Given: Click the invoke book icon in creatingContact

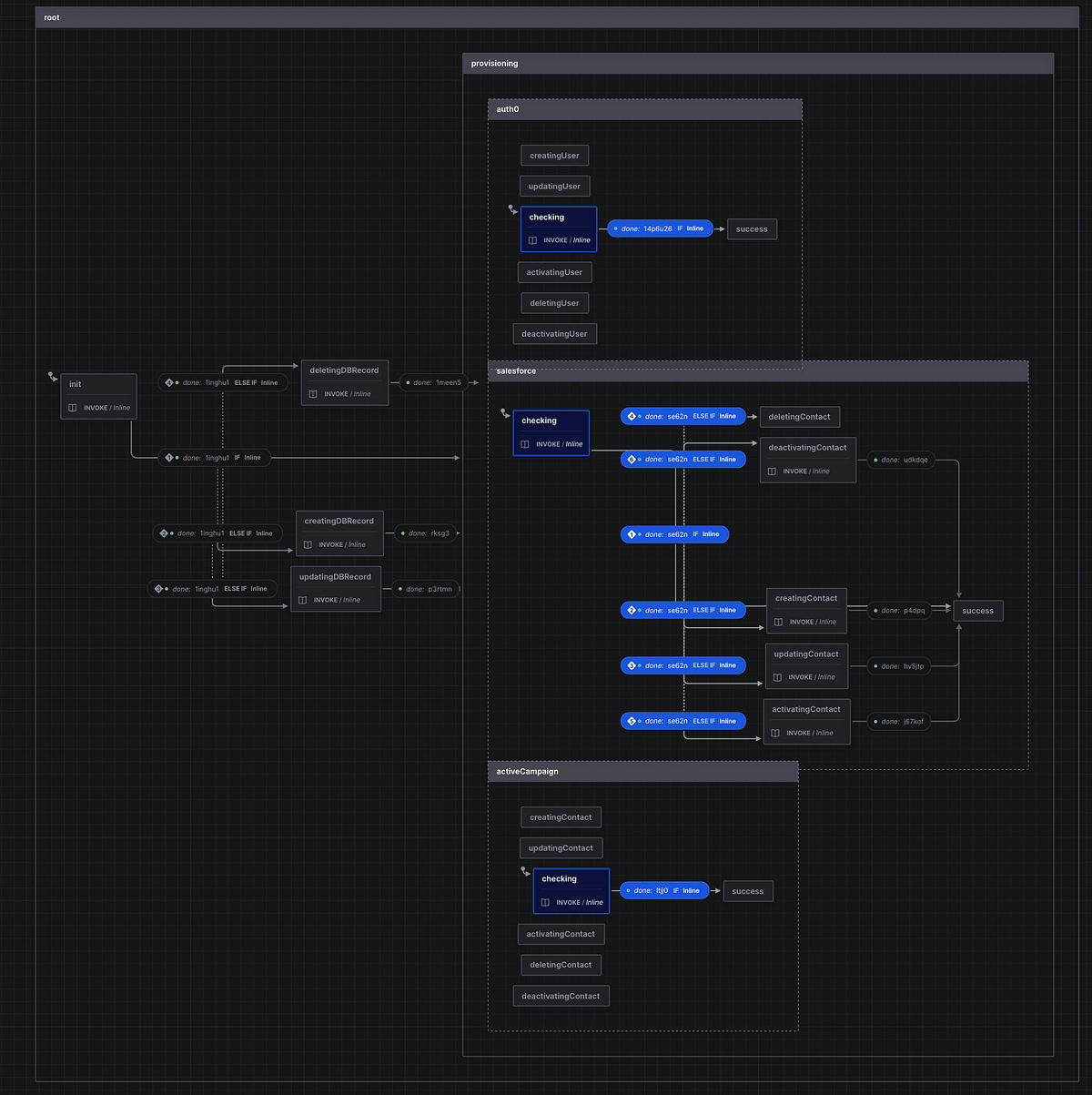Looking at the screenshot, I should pos(779,622).
